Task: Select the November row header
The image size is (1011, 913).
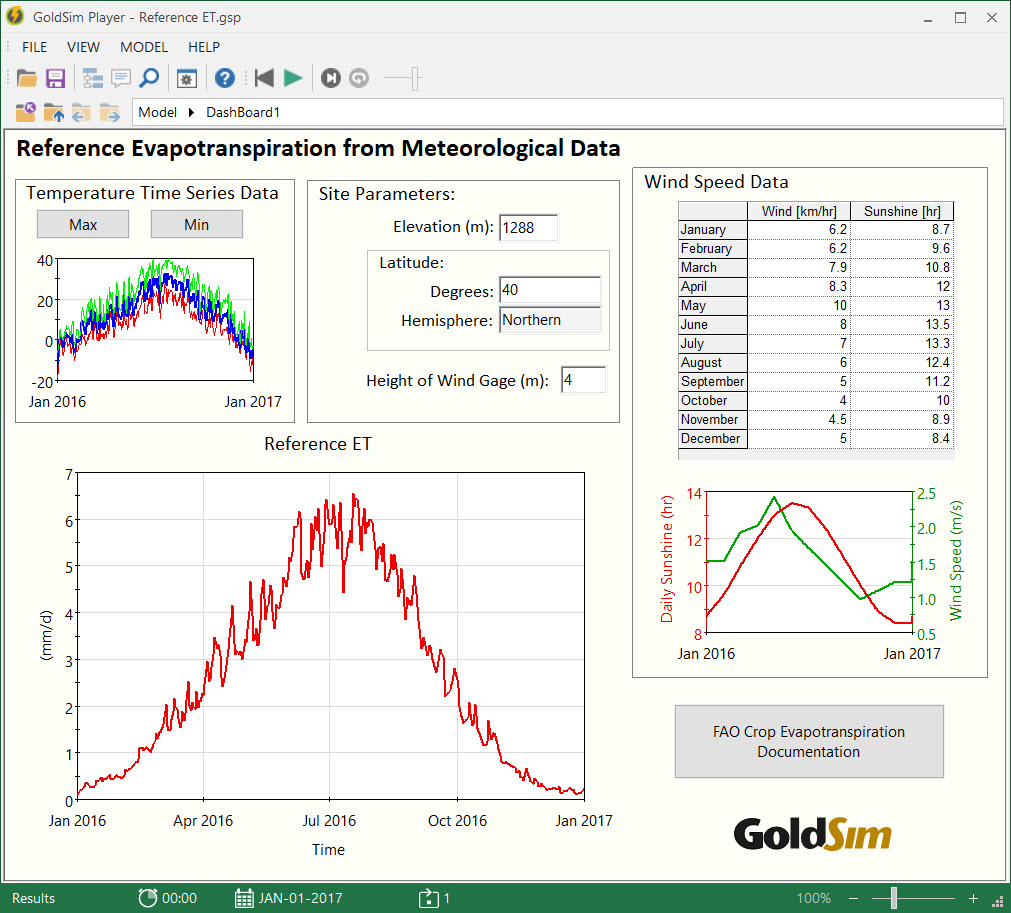Action: (x=712, y=420)
